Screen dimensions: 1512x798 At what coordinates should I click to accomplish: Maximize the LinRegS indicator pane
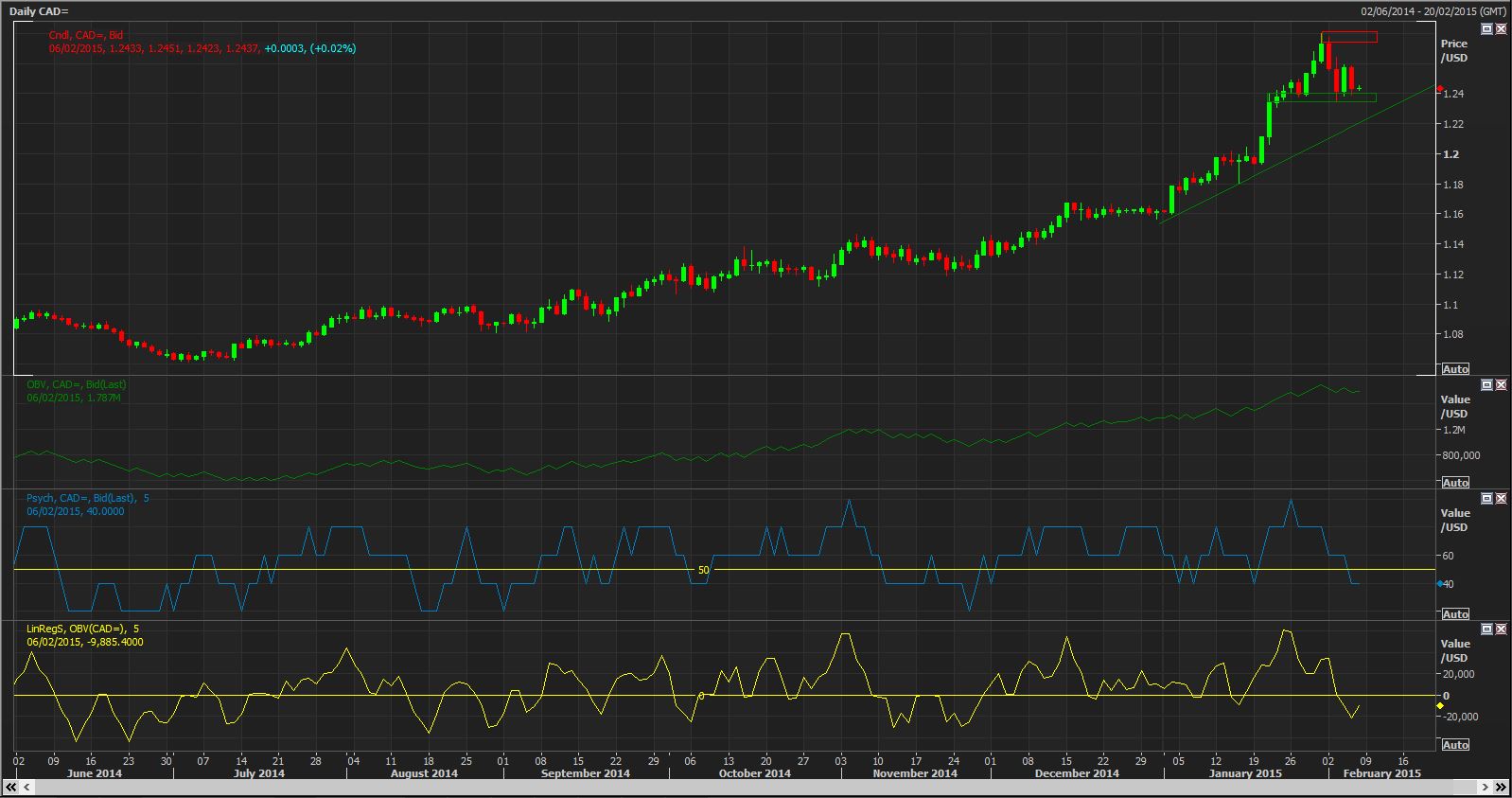tap(1486, 629)
